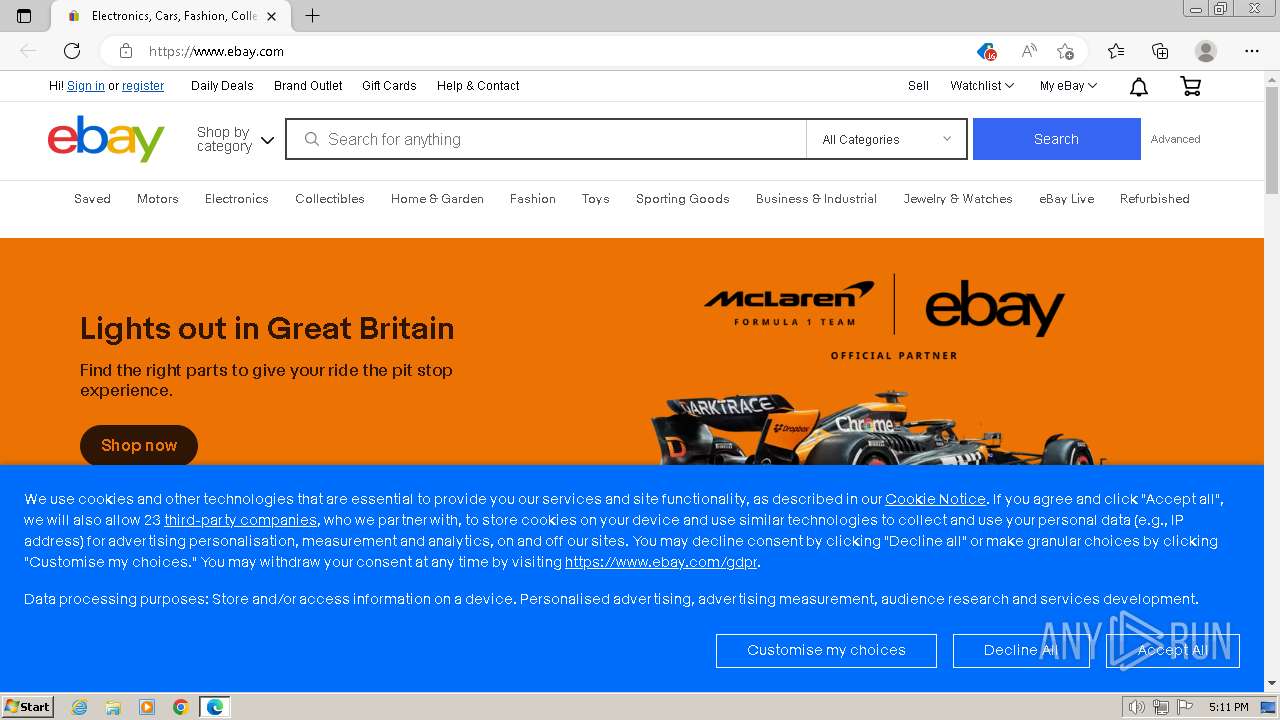Screen dimensions: 1280x720
Task: Select the Fashion category
Action: pos(533,199)
